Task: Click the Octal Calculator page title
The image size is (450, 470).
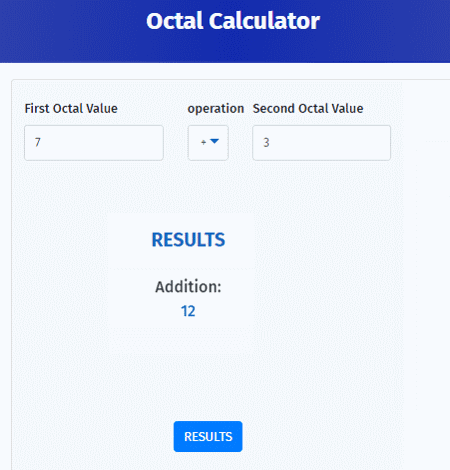Action: click(233, 21)
